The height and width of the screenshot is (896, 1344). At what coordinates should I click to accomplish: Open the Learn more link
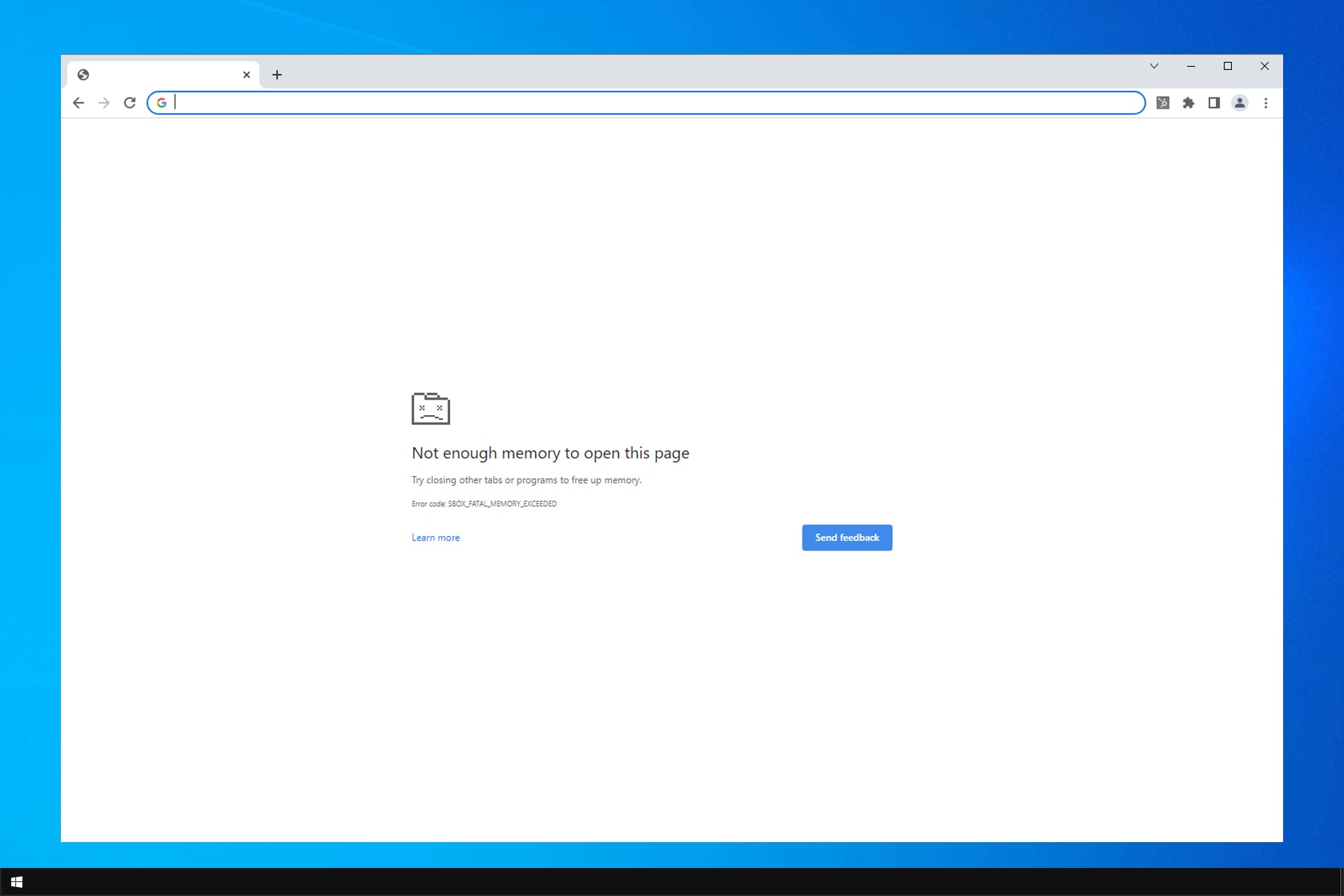pos(435,538)
